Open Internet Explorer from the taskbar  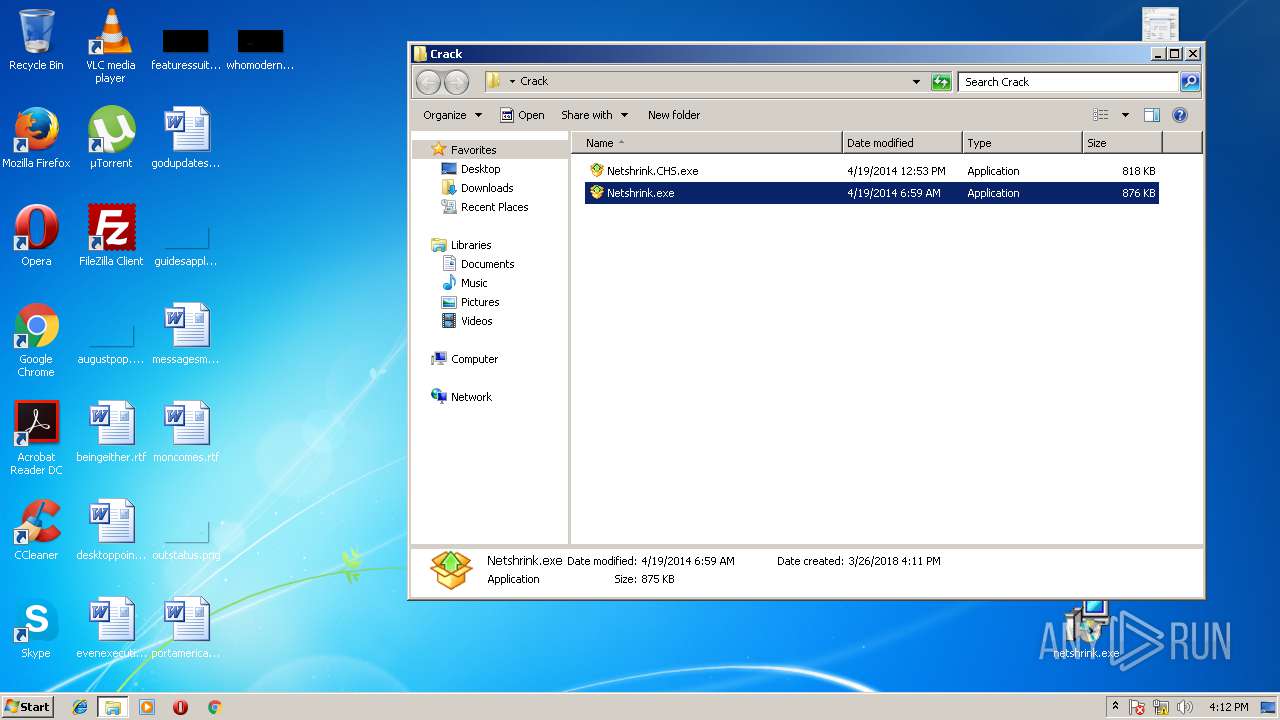(80, 707)
